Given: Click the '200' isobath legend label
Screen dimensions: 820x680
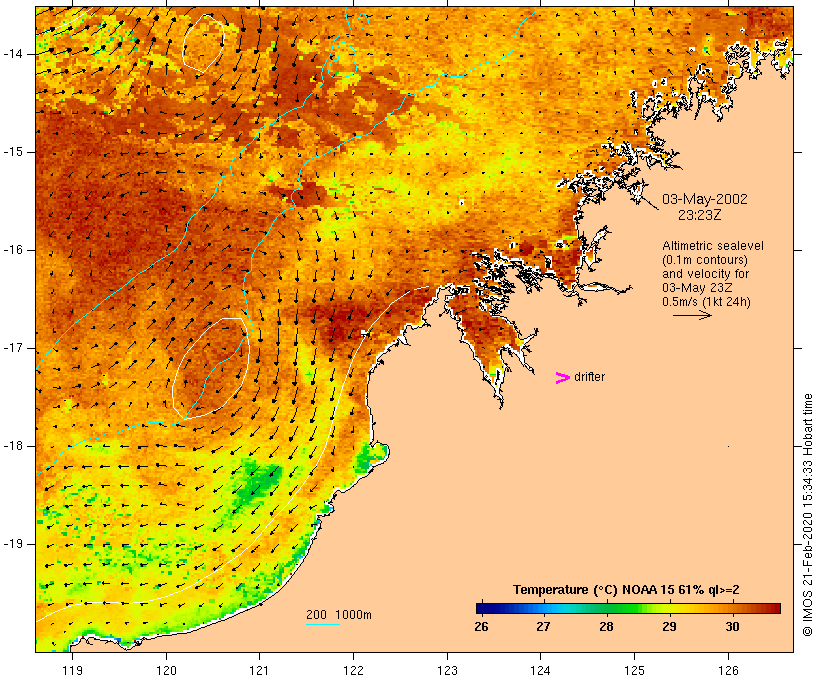Looking at the screenshot, I should coord(316,615).
